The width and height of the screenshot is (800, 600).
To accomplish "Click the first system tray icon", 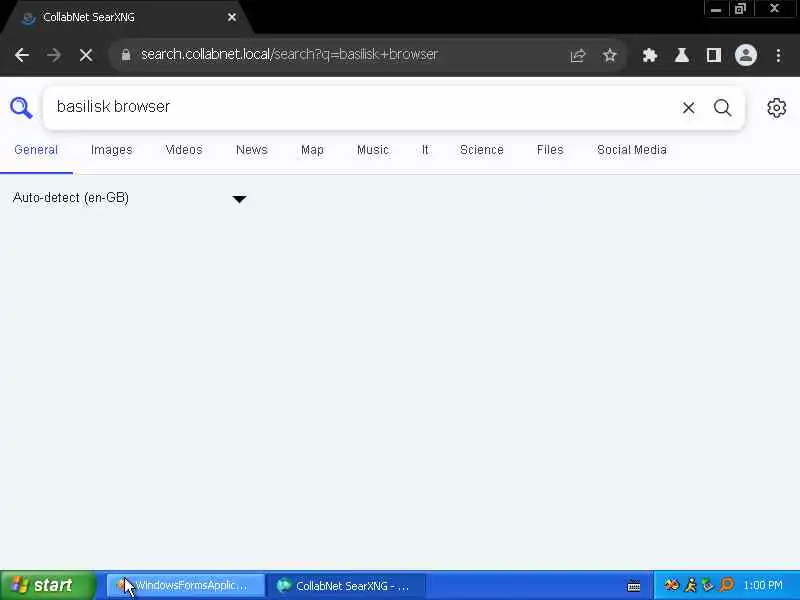I will tap(671, 585).
